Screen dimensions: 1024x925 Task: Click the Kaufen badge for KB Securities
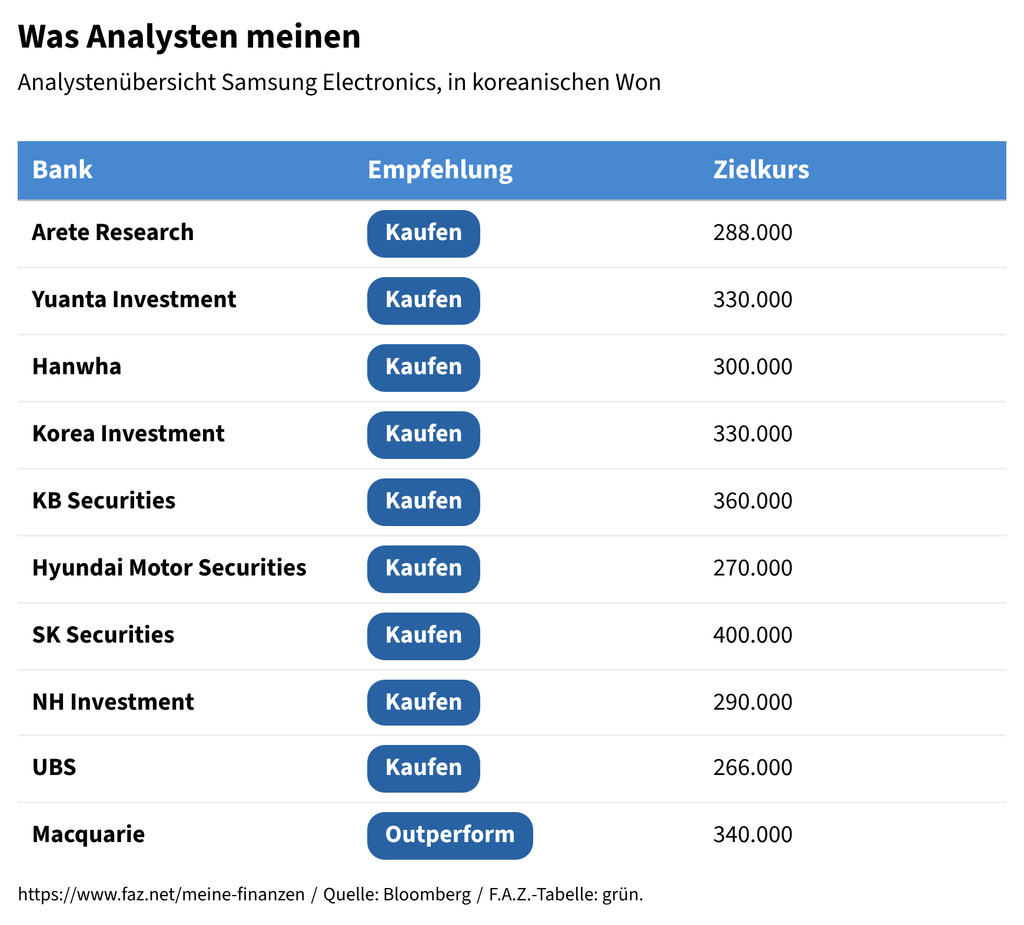click(423, 501)
